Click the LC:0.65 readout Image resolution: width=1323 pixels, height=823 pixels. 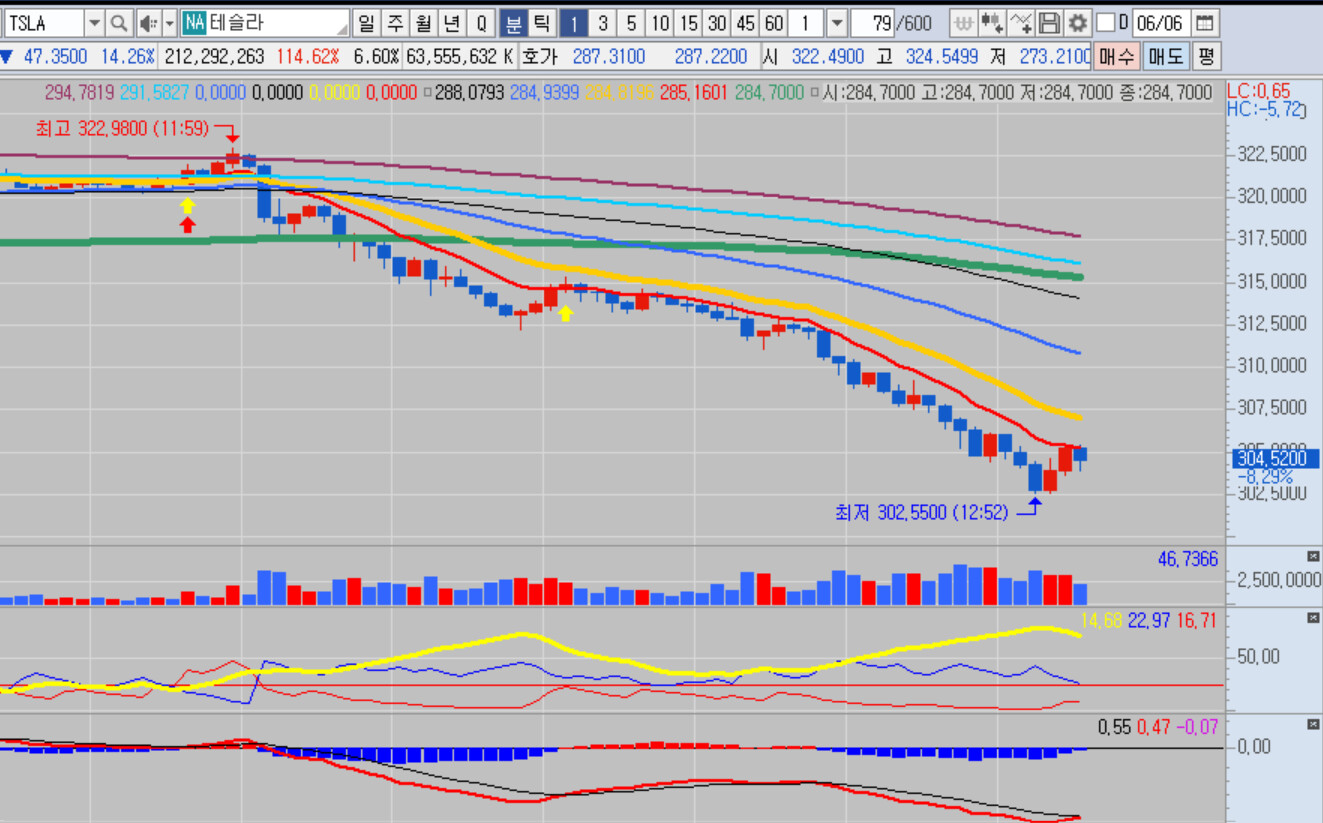pyautogui.click(x=1258, y=91)
